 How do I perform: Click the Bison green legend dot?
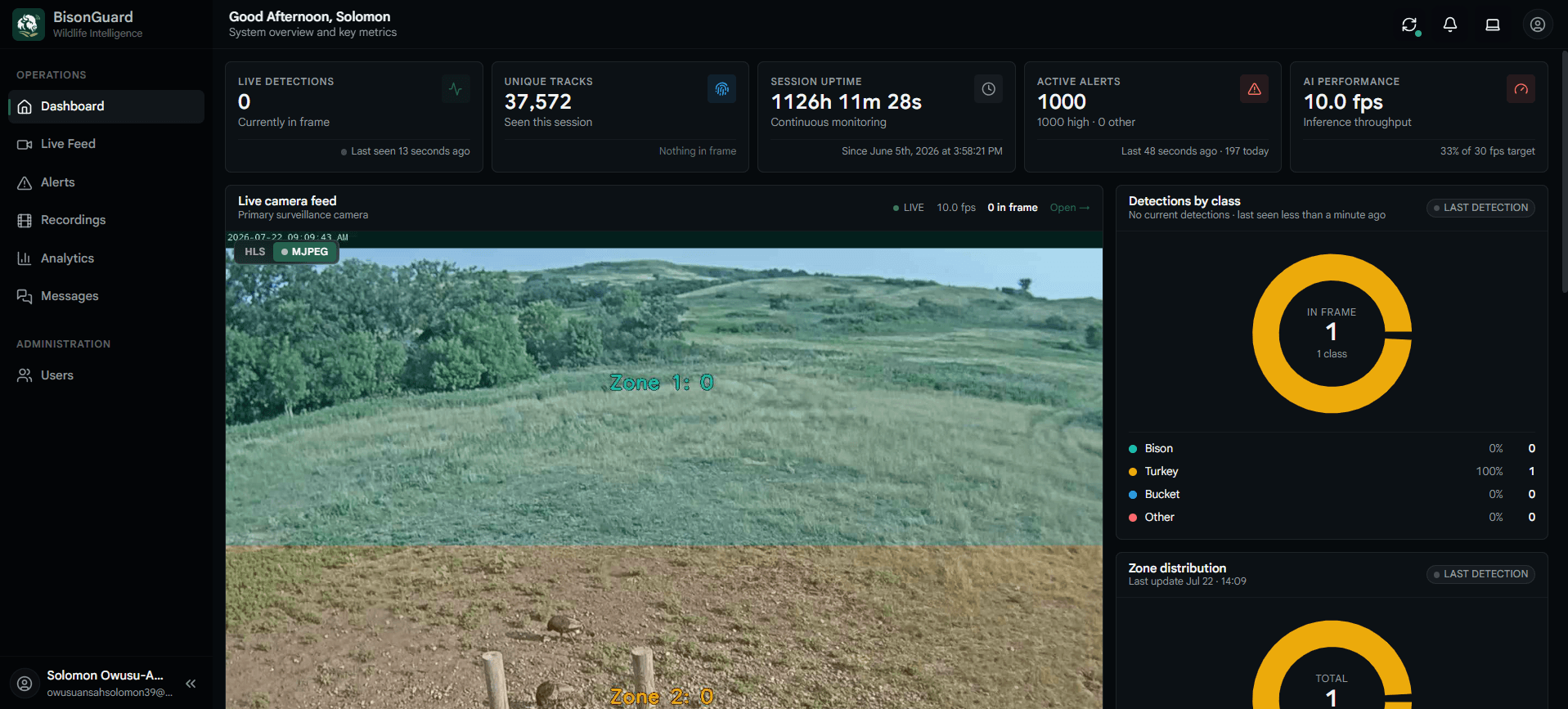[x=1133, y=449]
